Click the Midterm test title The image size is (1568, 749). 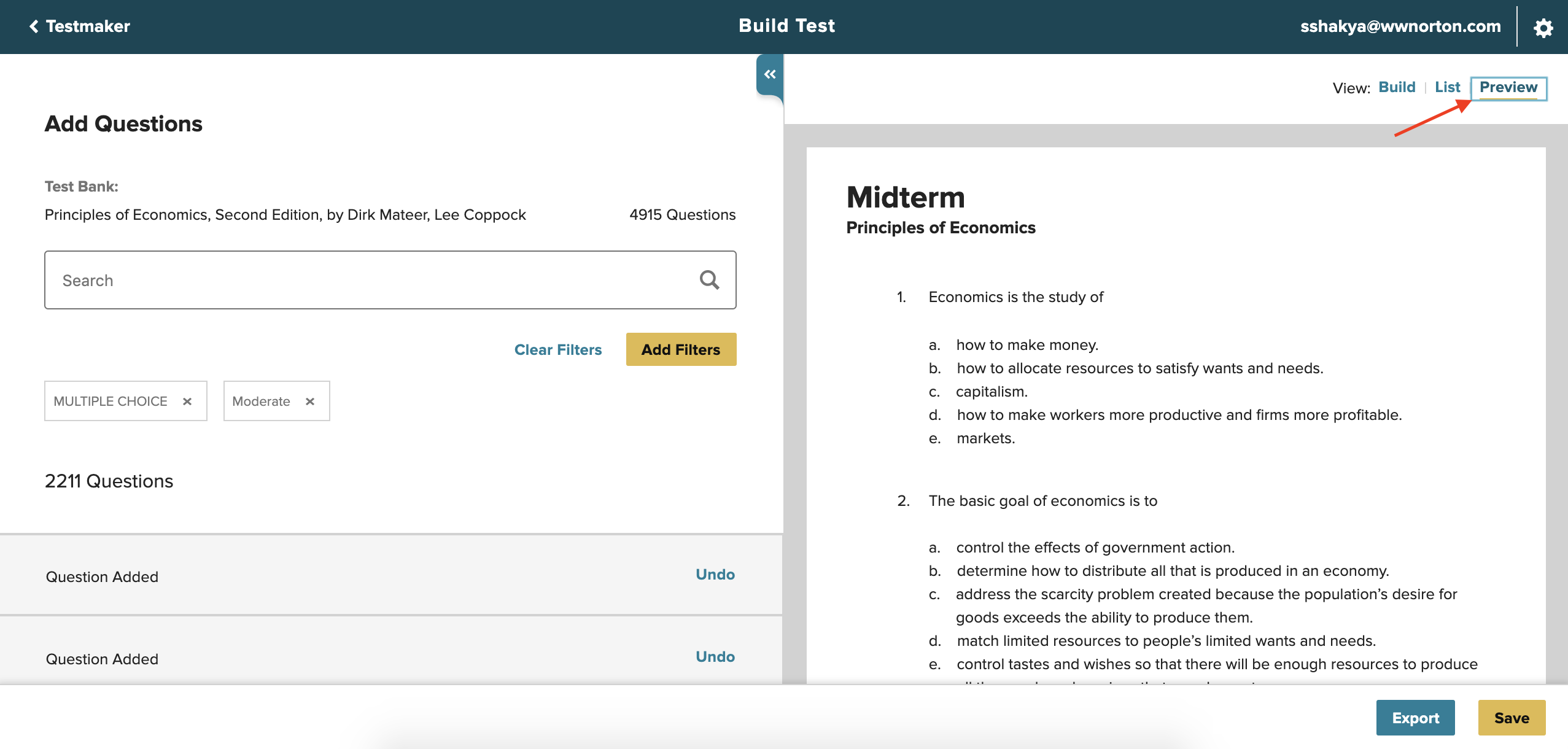(906, 197)
